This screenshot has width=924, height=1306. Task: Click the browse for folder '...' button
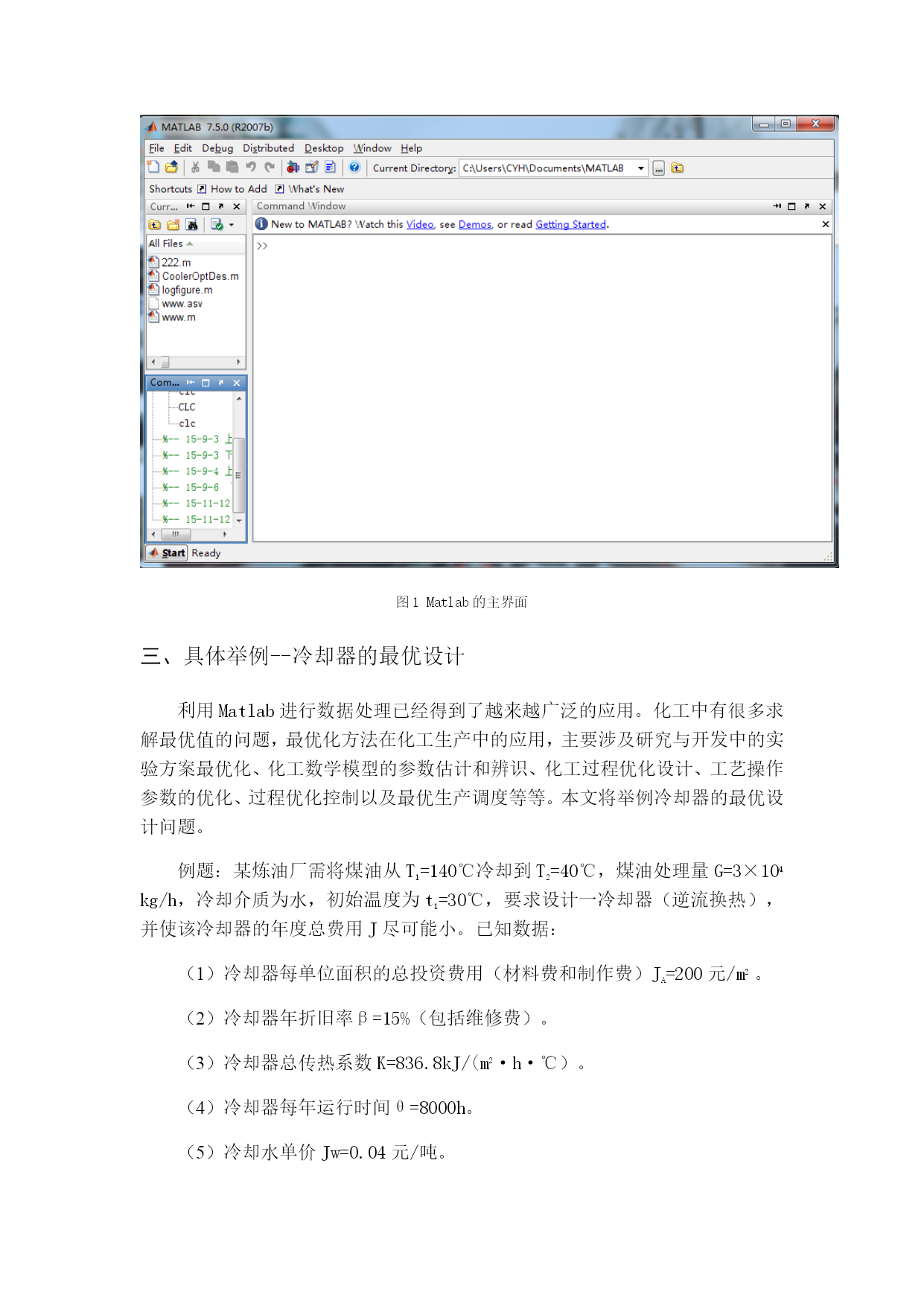[x=659, y=168]
